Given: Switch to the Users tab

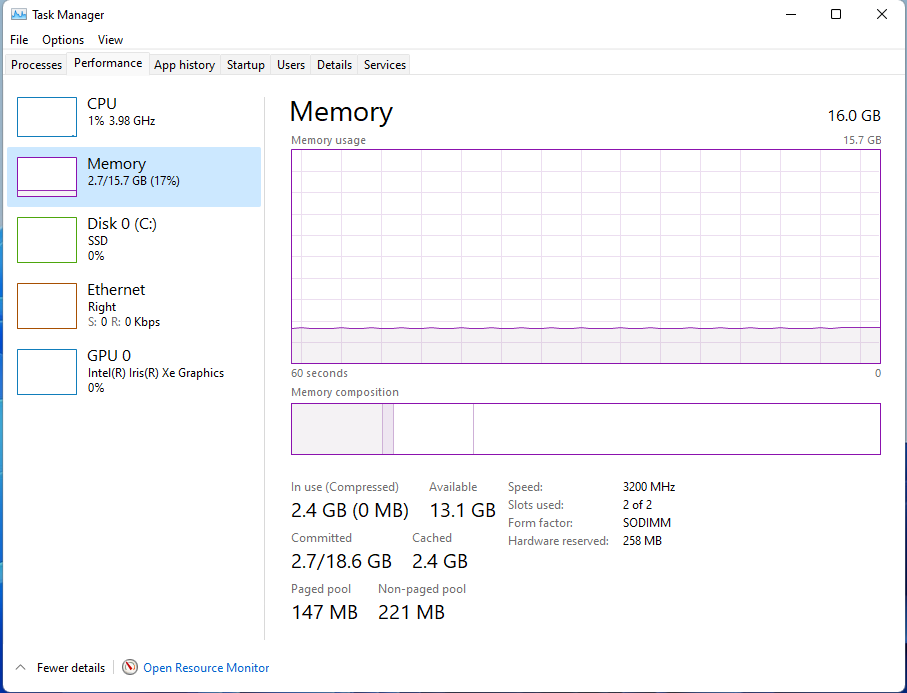Looking at the screenshot, I should [x=291, y=65].
